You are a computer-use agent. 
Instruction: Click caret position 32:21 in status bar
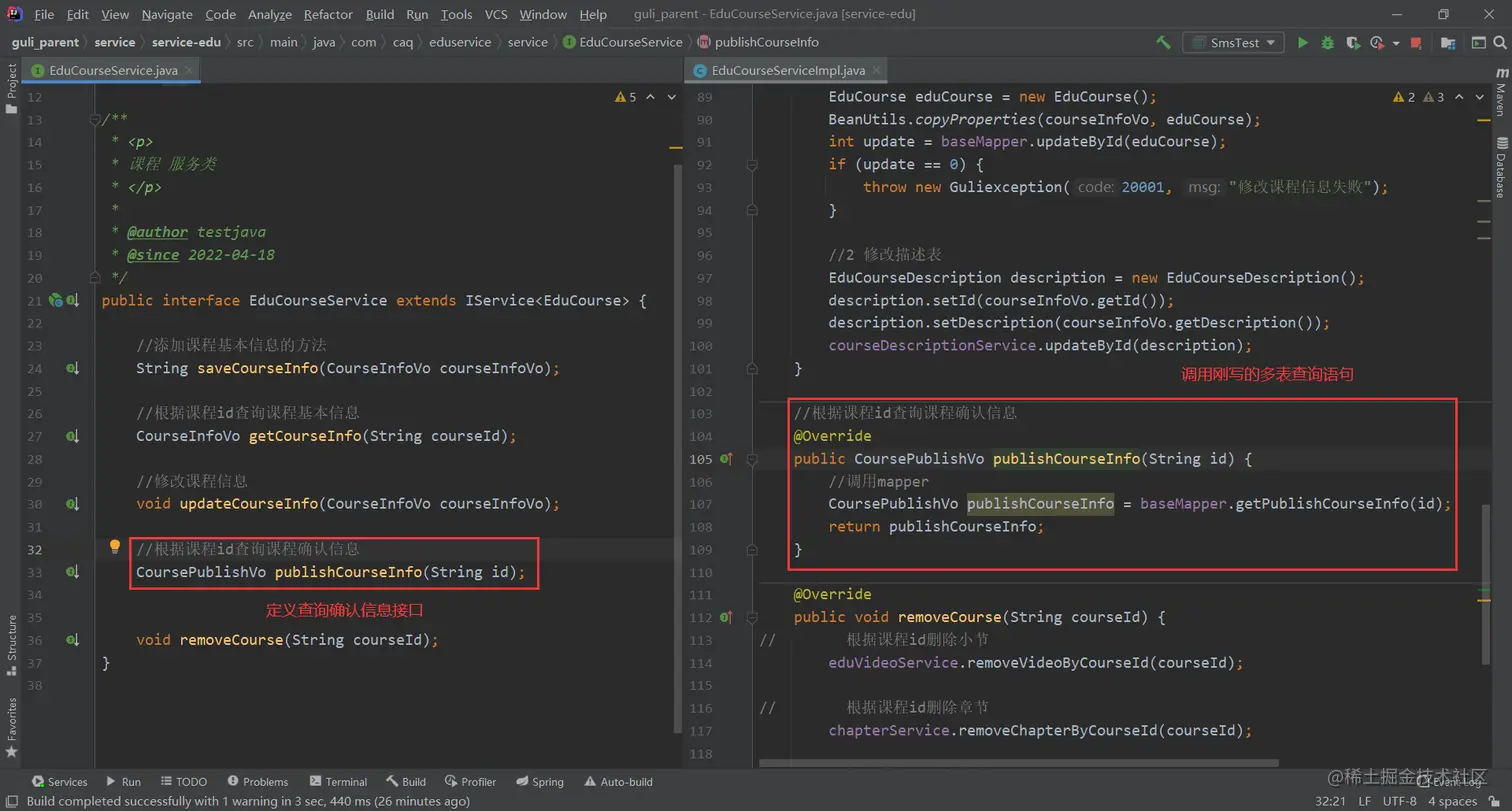(x=1328, y=801)
